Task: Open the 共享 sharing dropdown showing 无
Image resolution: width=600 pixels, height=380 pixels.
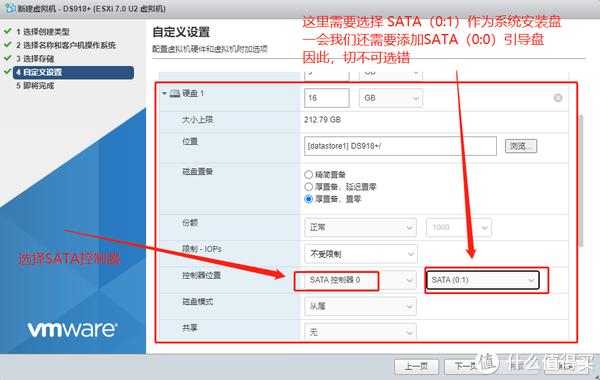Action: point(360,332)
